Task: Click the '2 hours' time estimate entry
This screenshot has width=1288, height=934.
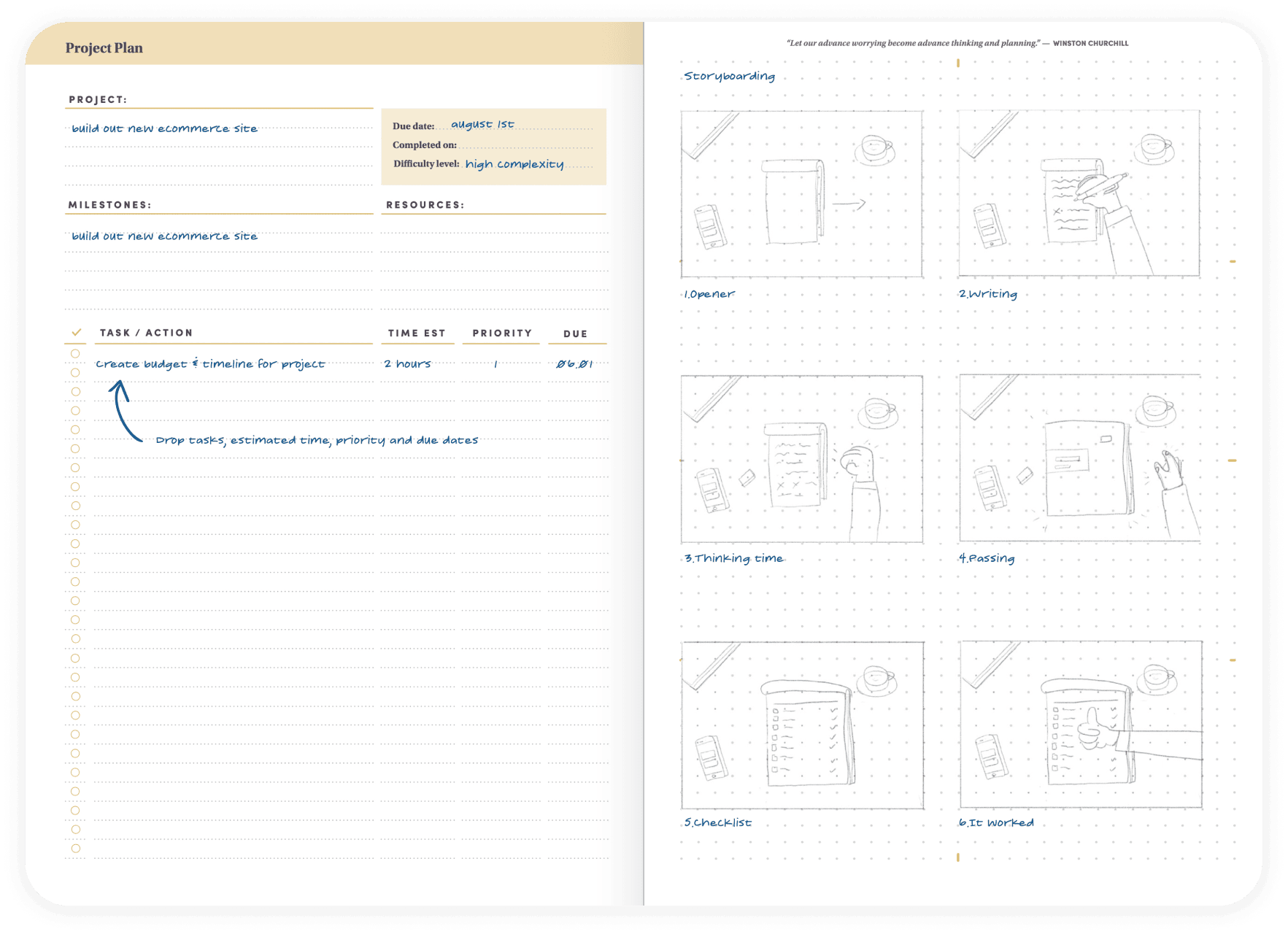Action: [407, 363]
